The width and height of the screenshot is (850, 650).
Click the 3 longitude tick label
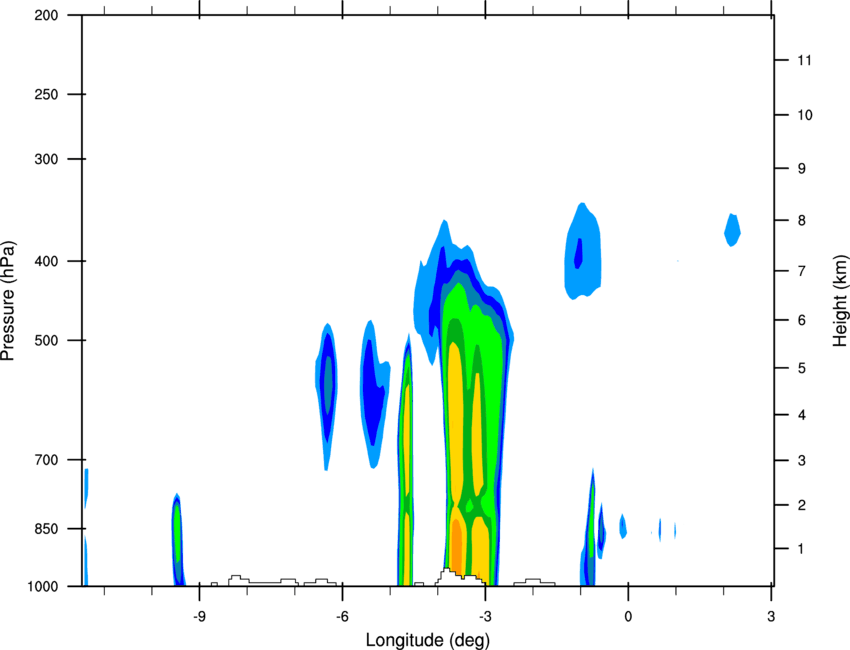[771, 617]
